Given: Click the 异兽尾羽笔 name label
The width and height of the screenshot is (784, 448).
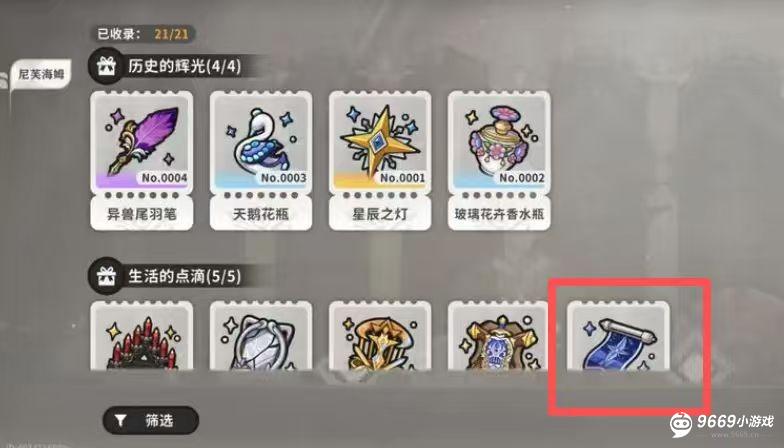Looking at the screenshot, I should 142,214.
